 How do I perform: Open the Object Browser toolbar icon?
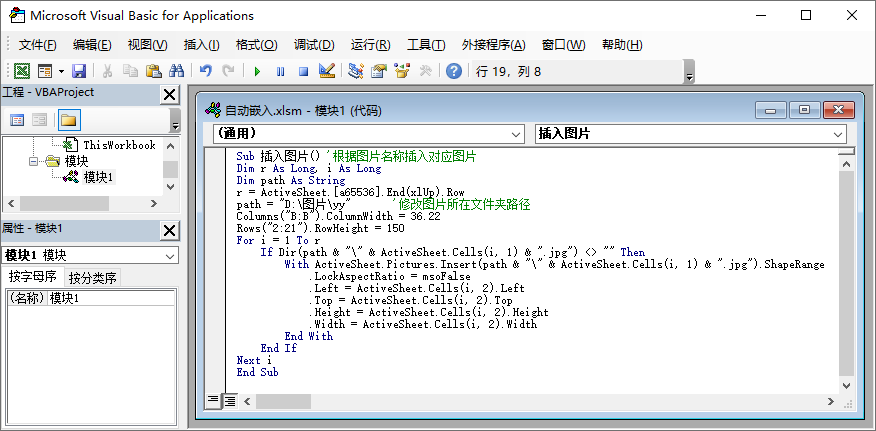[x=402, y=71]
